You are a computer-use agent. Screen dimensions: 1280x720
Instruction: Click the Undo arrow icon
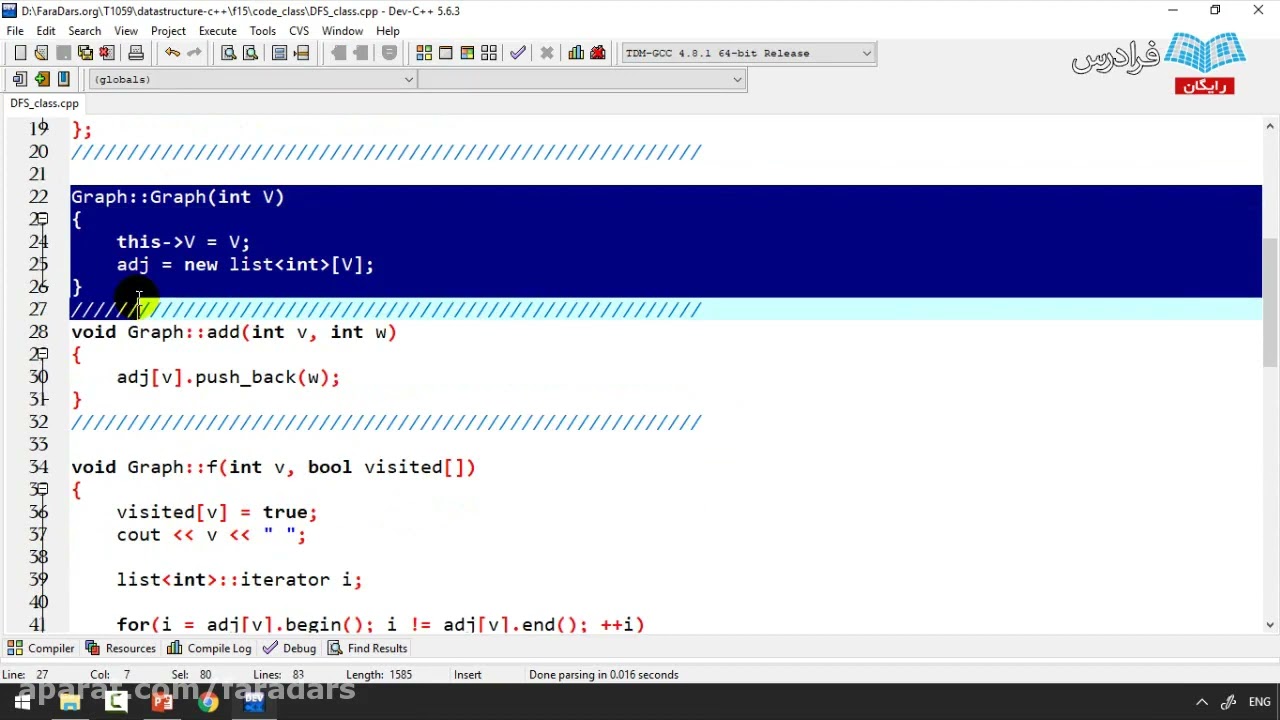click(172, 53)
